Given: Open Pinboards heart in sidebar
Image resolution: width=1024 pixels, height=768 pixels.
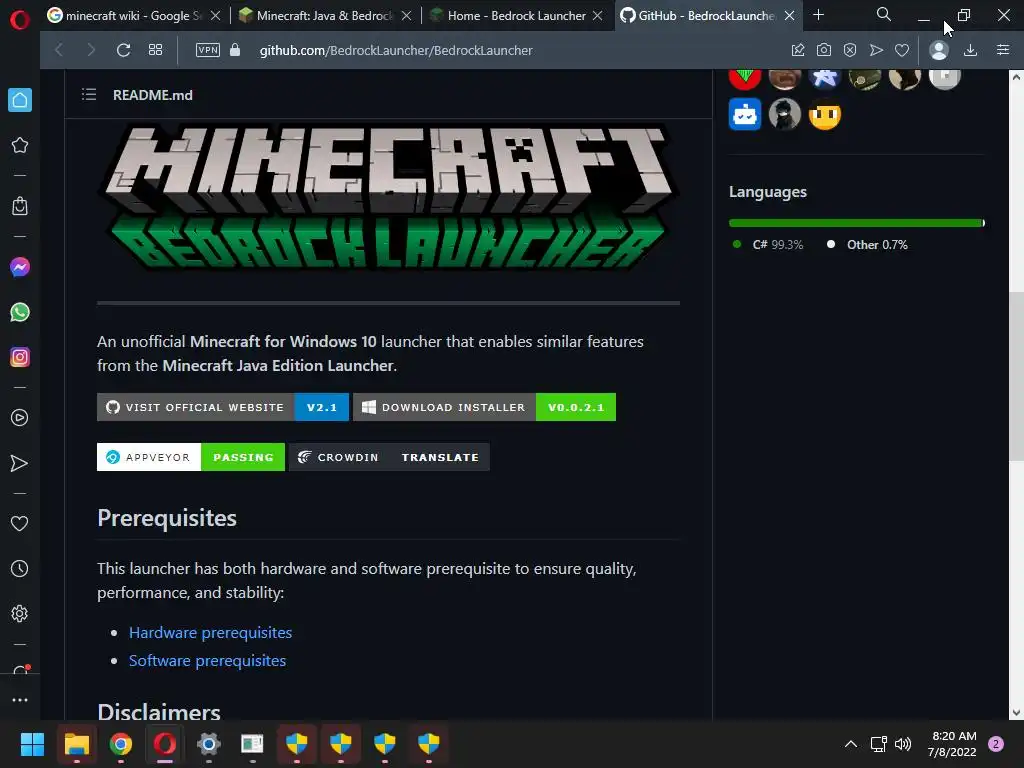Looking at the screenshot, I should point(20,523).
